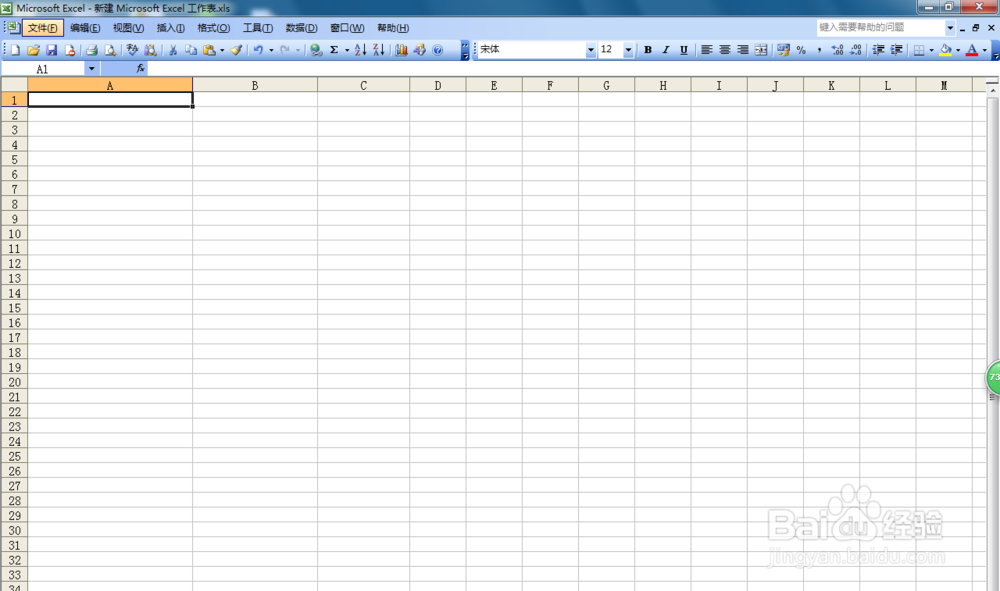Open the 文件(F) menu
The width and height of the screenshot is (1000, 591).
click(x=43, y=28)
